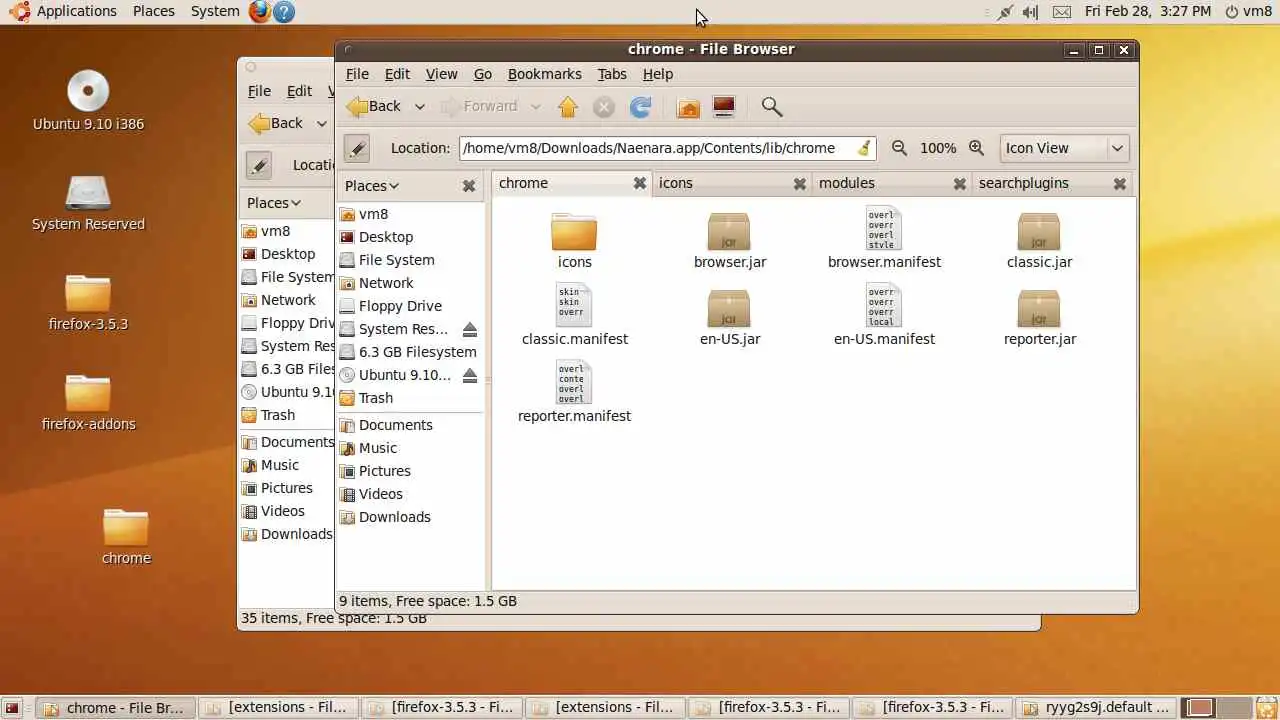Screen dimensions: 1280x720
Task: Open the View menu
Action: click(x=441, y=74)
